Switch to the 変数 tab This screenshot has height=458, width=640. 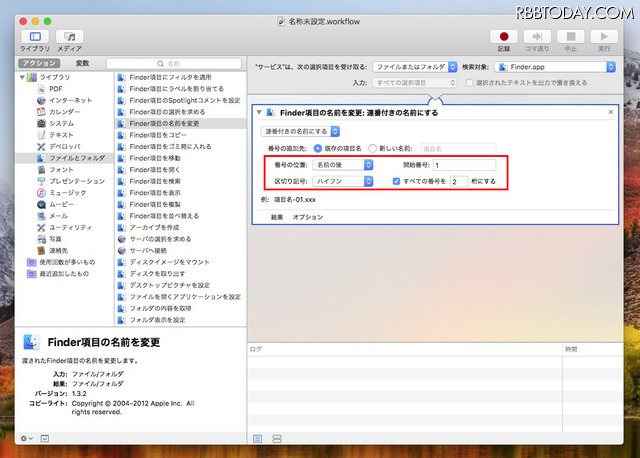click(x=82, y=63)
